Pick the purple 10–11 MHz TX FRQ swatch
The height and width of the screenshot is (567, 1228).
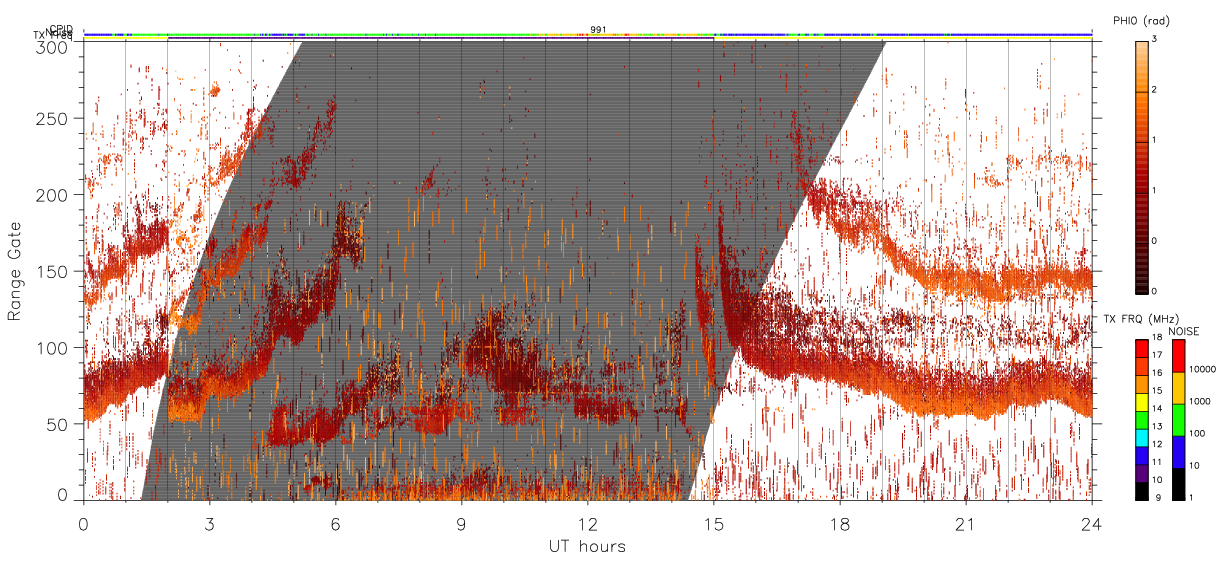(1142, 473)
